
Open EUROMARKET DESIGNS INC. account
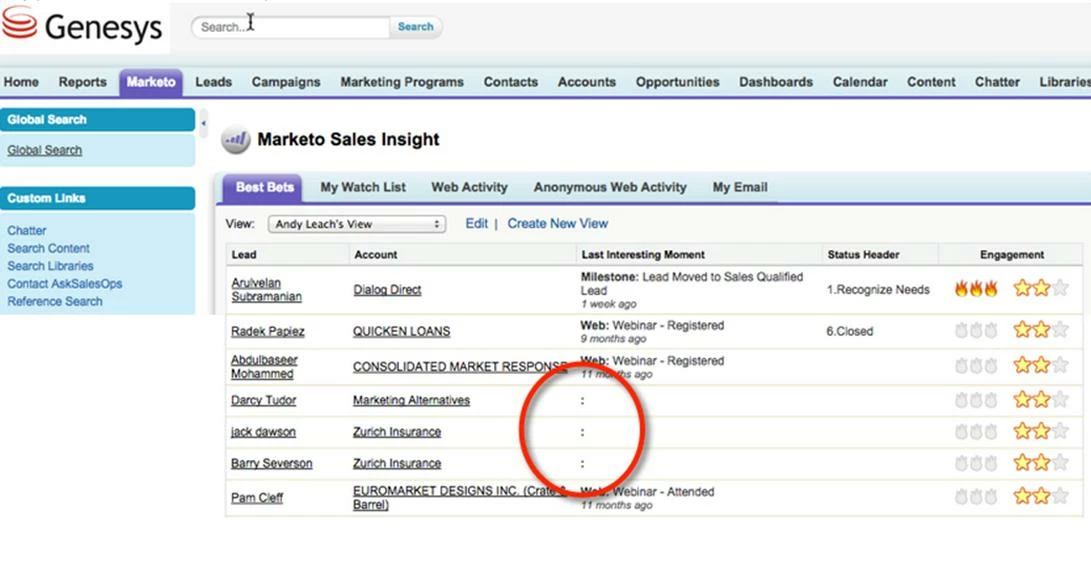point(459,498)
